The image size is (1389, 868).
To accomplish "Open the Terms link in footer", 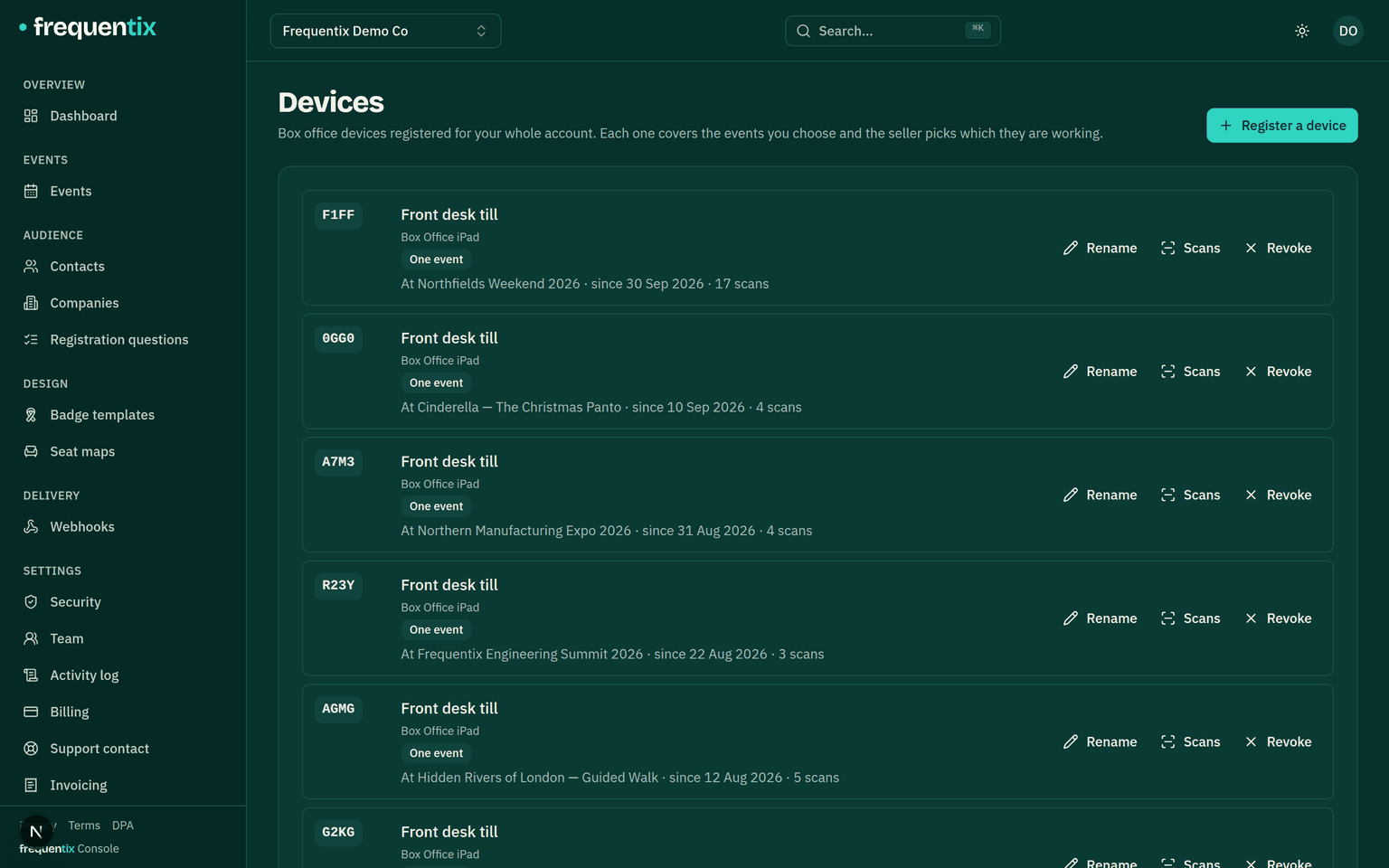I will tap(84, 826).
